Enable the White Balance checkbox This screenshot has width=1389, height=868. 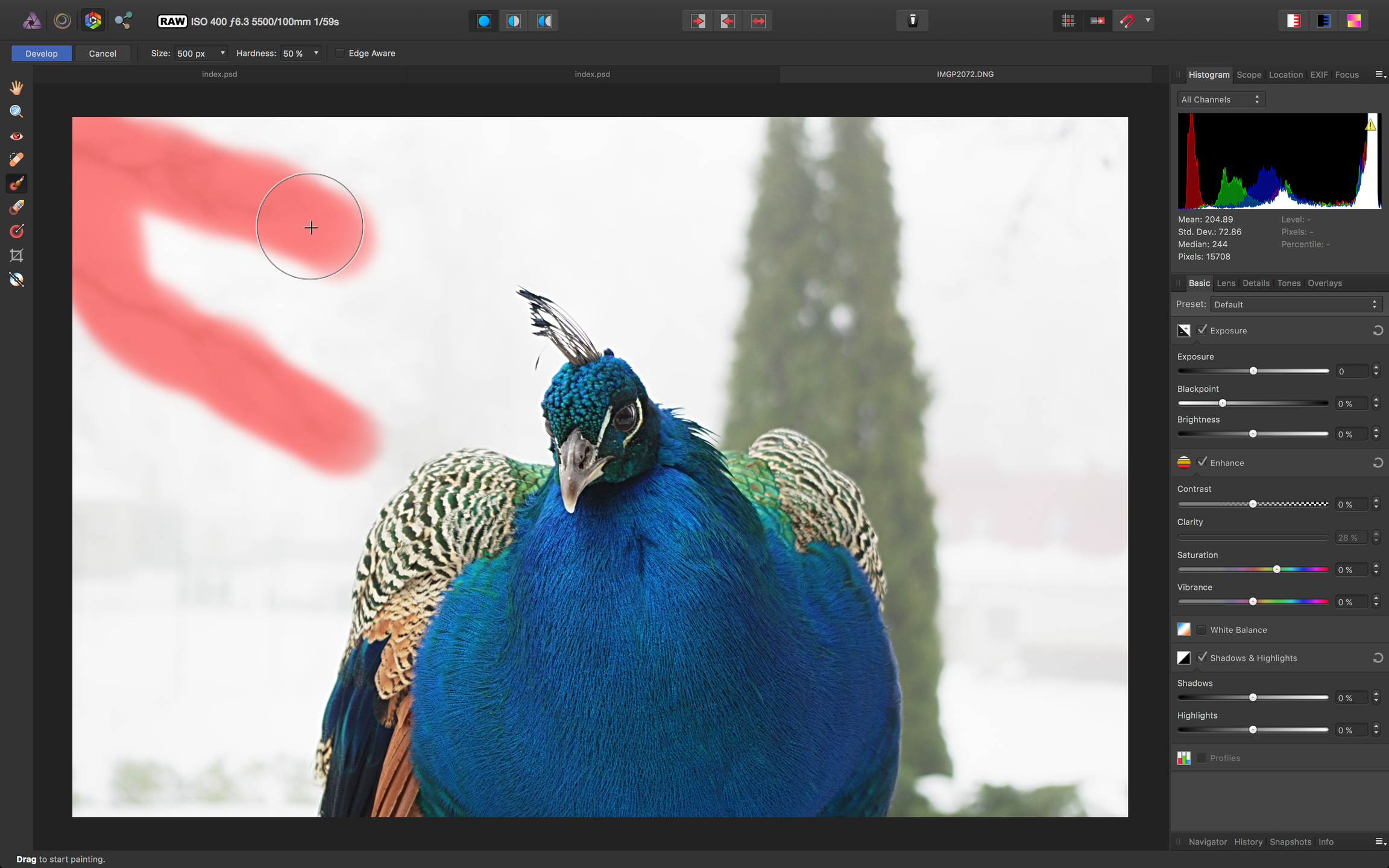coord(1202,630)
